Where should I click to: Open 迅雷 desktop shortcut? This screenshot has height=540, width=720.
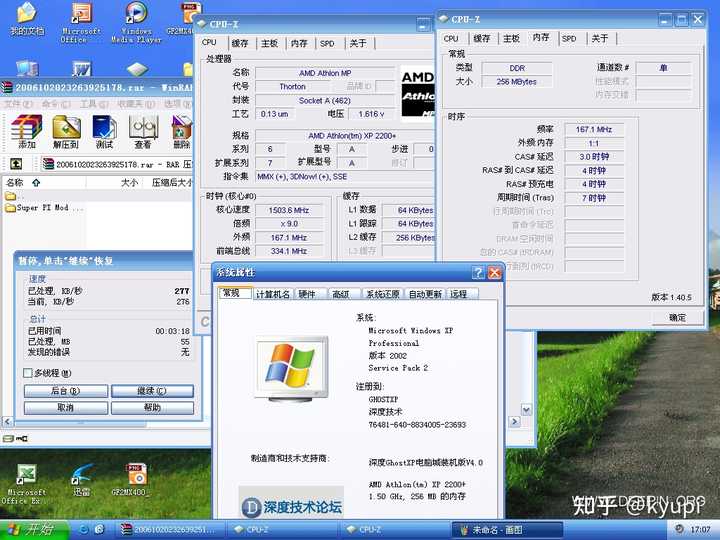pos(81,480)
